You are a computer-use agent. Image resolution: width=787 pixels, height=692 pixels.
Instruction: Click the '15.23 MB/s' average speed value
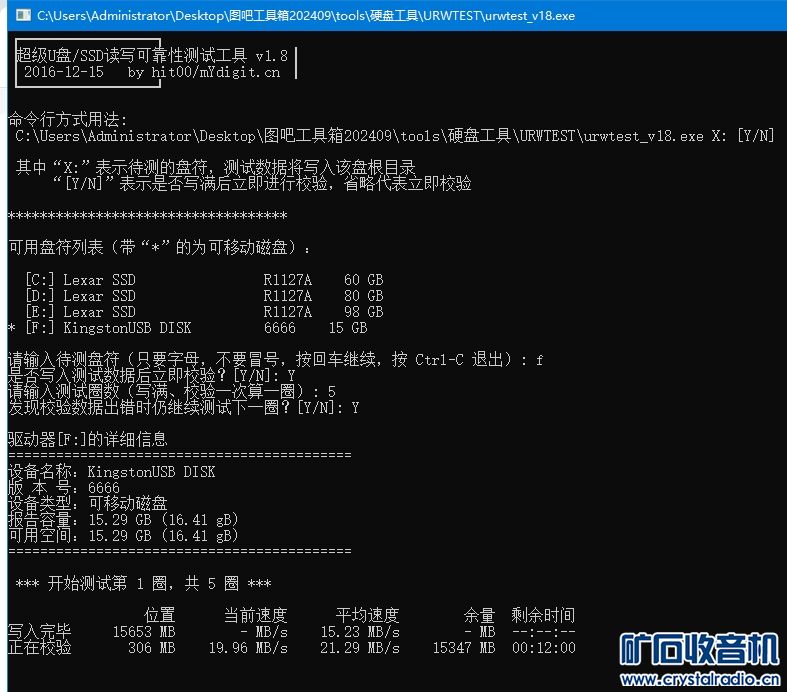point(360,632)
